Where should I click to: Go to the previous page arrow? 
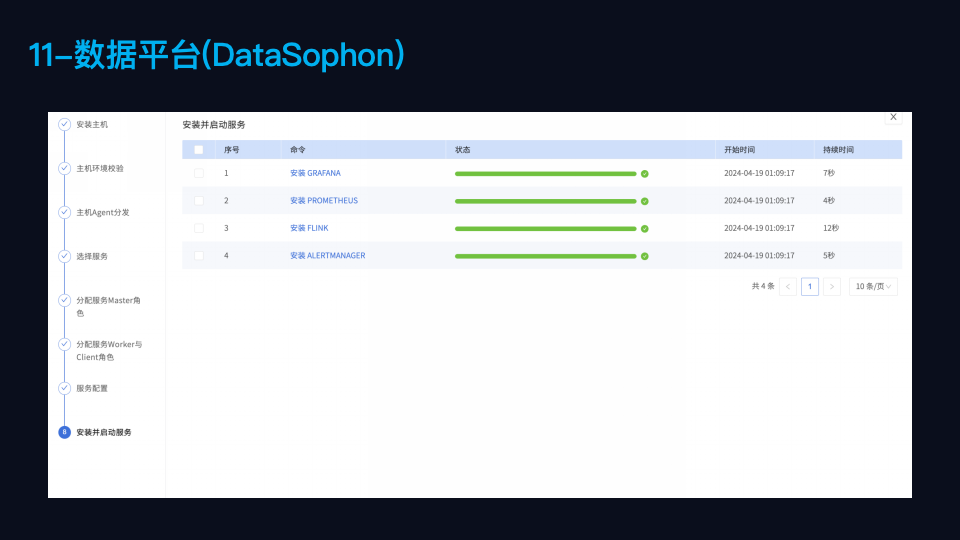point(788,287)
